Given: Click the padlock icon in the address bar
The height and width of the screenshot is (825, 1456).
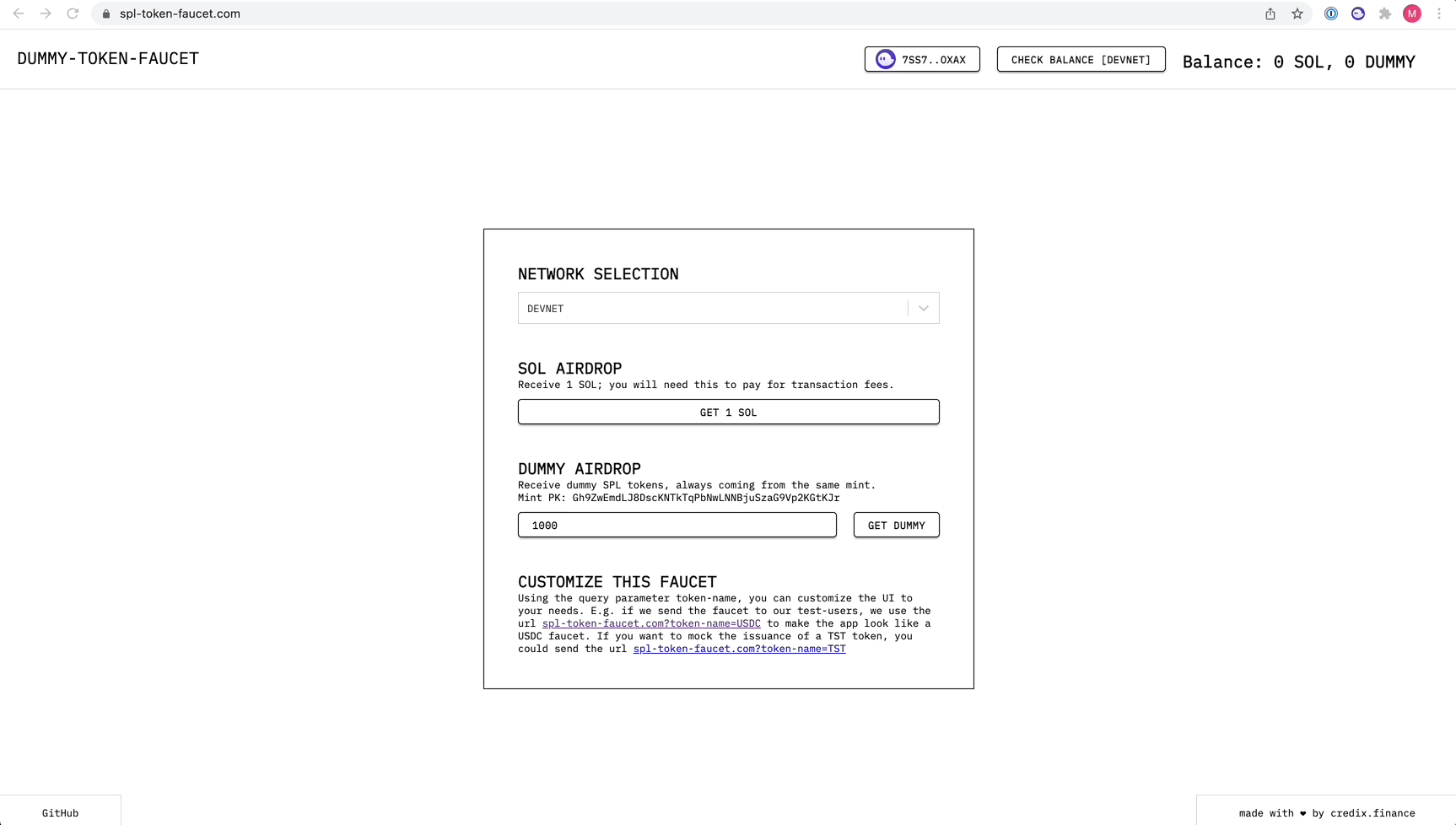Looking at the screenshot, I should 106,13.
